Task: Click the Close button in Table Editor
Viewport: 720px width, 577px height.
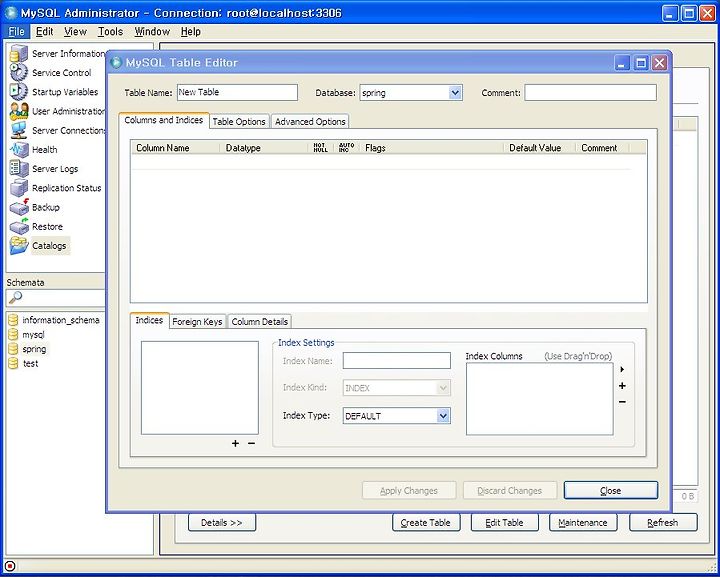Action: [611, 491]
